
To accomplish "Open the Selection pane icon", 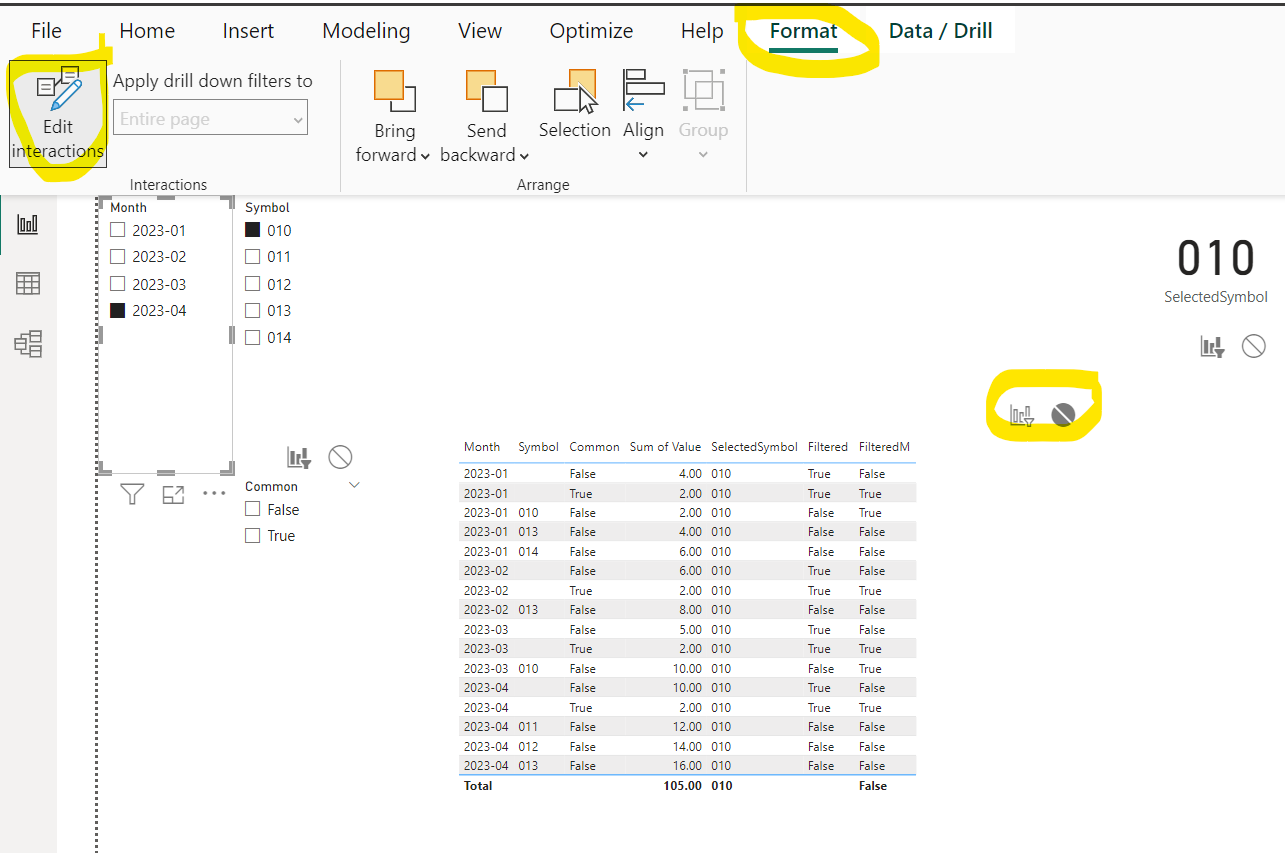I will pyautogui.click(x=575, y=91).
